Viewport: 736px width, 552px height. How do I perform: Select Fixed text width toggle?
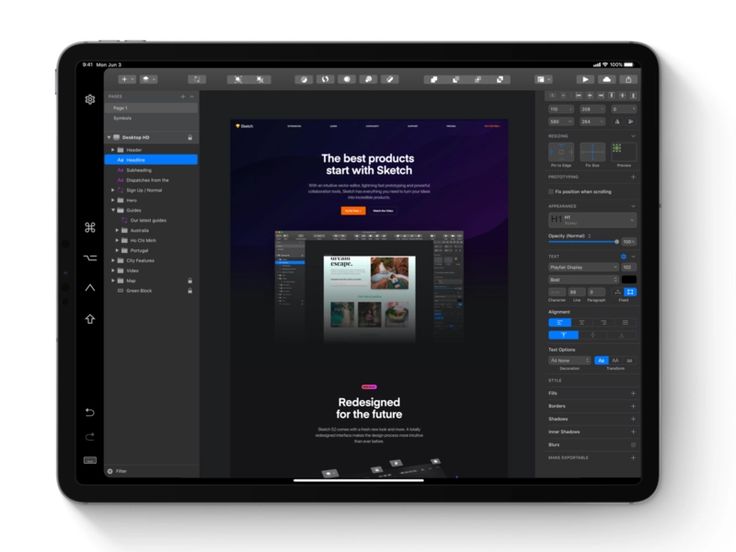630,292
